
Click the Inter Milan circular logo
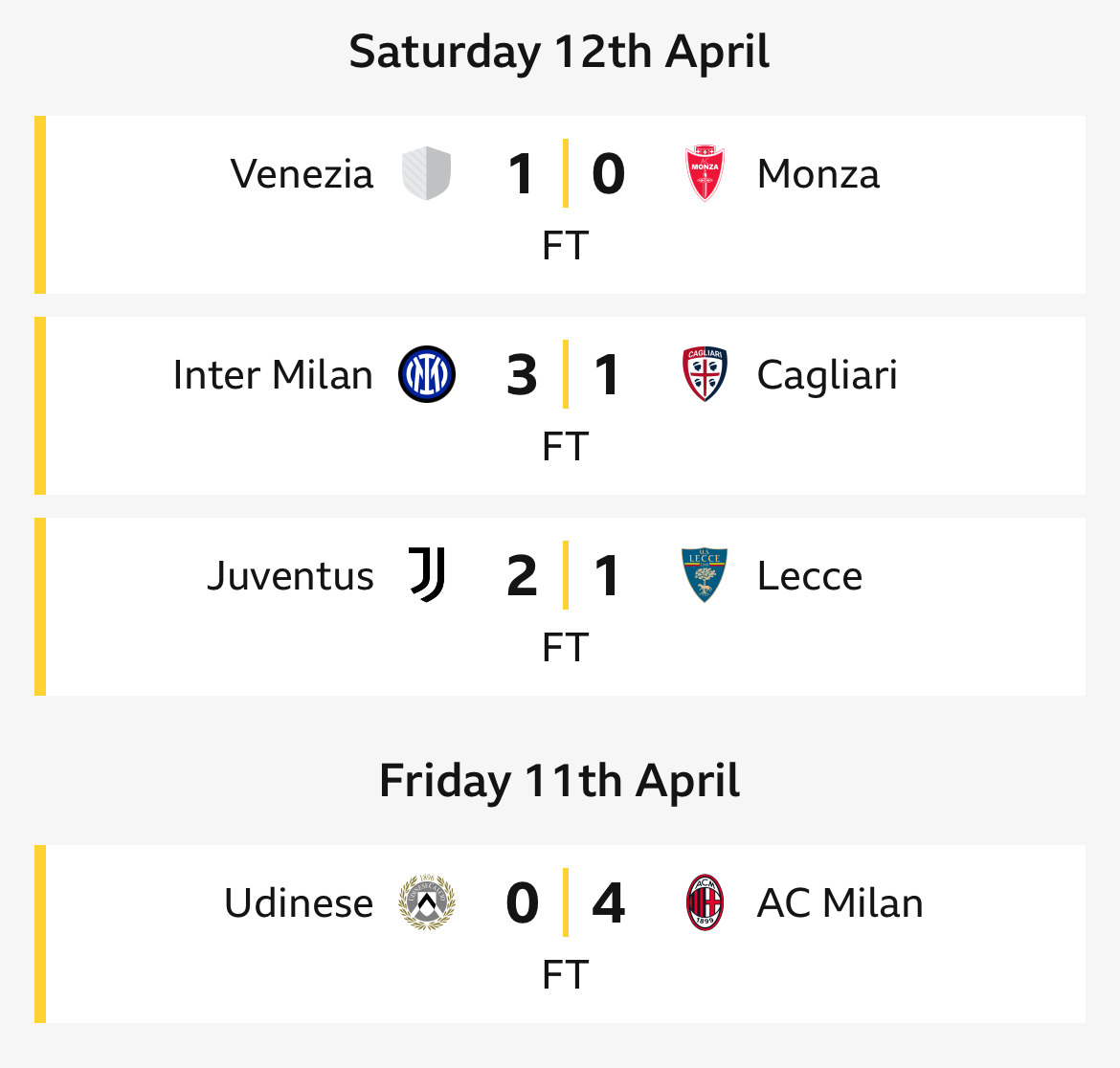[426, 374]
